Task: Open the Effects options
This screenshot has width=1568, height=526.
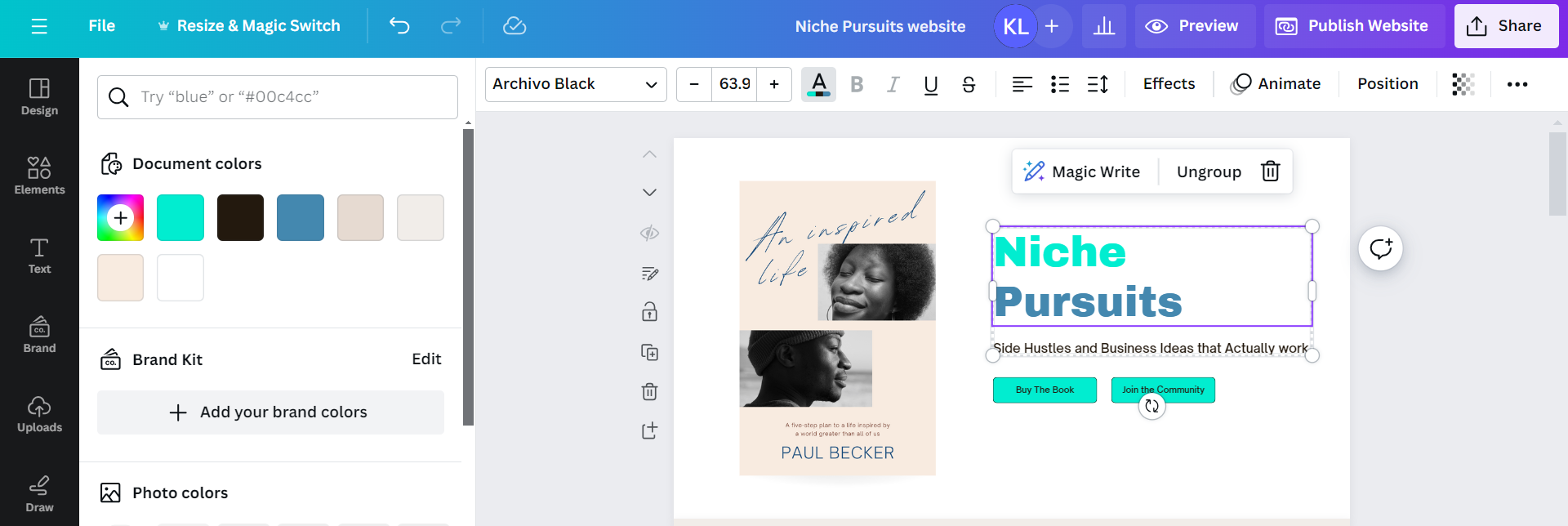Action: coord(1169,84)
